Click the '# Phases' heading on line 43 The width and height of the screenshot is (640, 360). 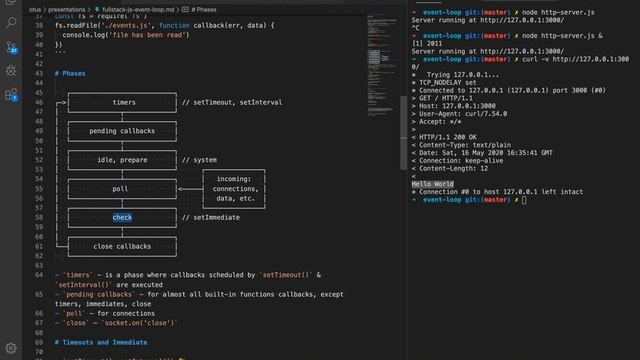click(x=70, y=73)
